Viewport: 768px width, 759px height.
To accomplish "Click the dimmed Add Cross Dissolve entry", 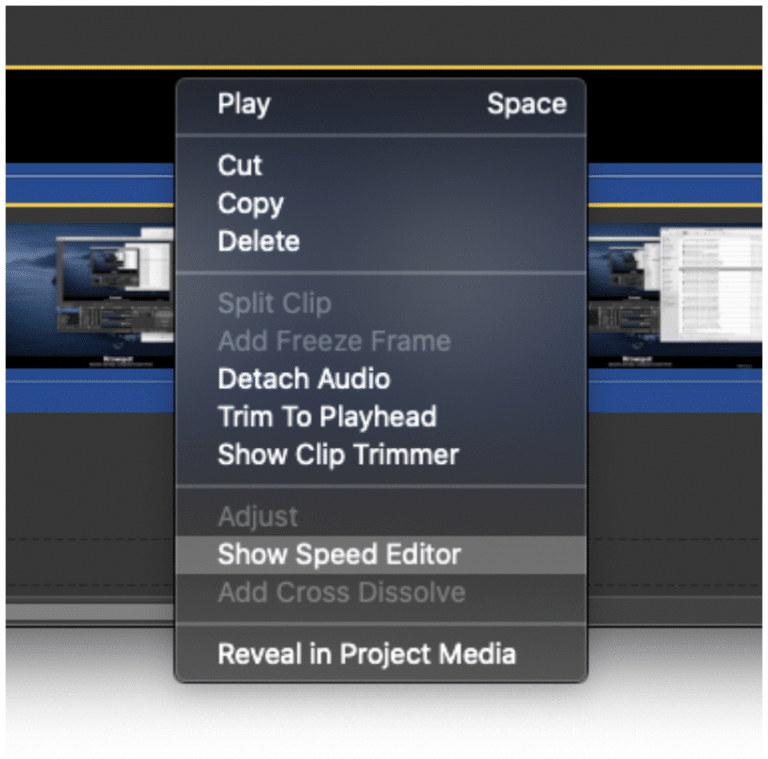I will coord(381,593).
